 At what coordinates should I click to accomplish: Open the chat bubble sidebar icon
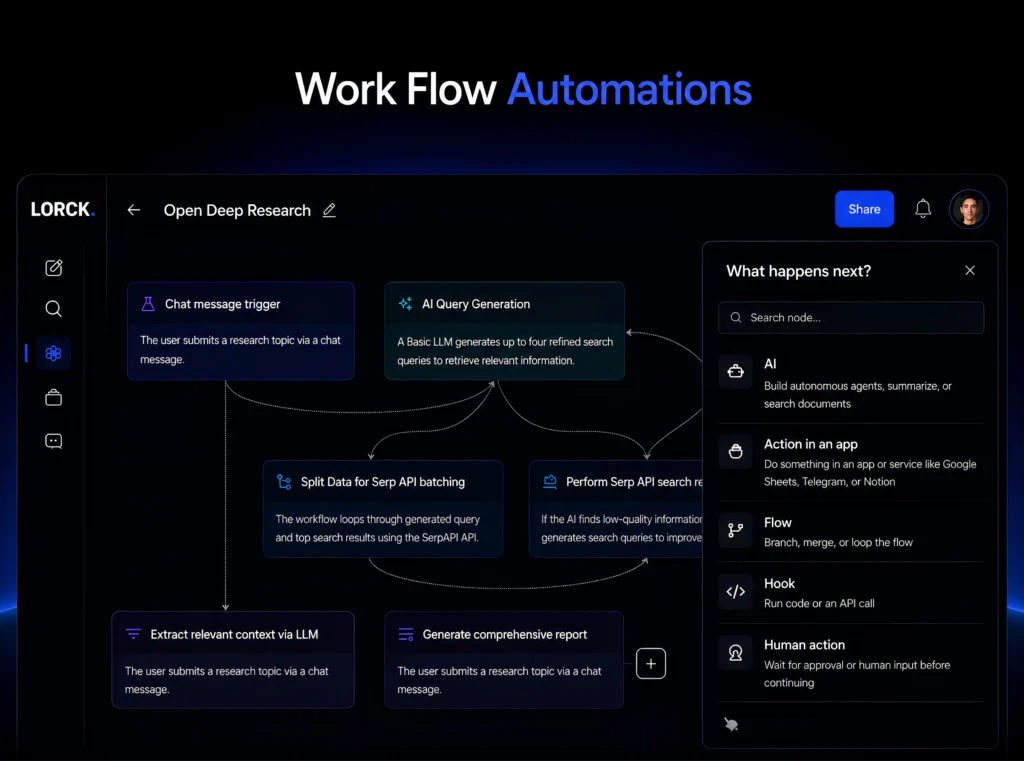click(54, 441)
